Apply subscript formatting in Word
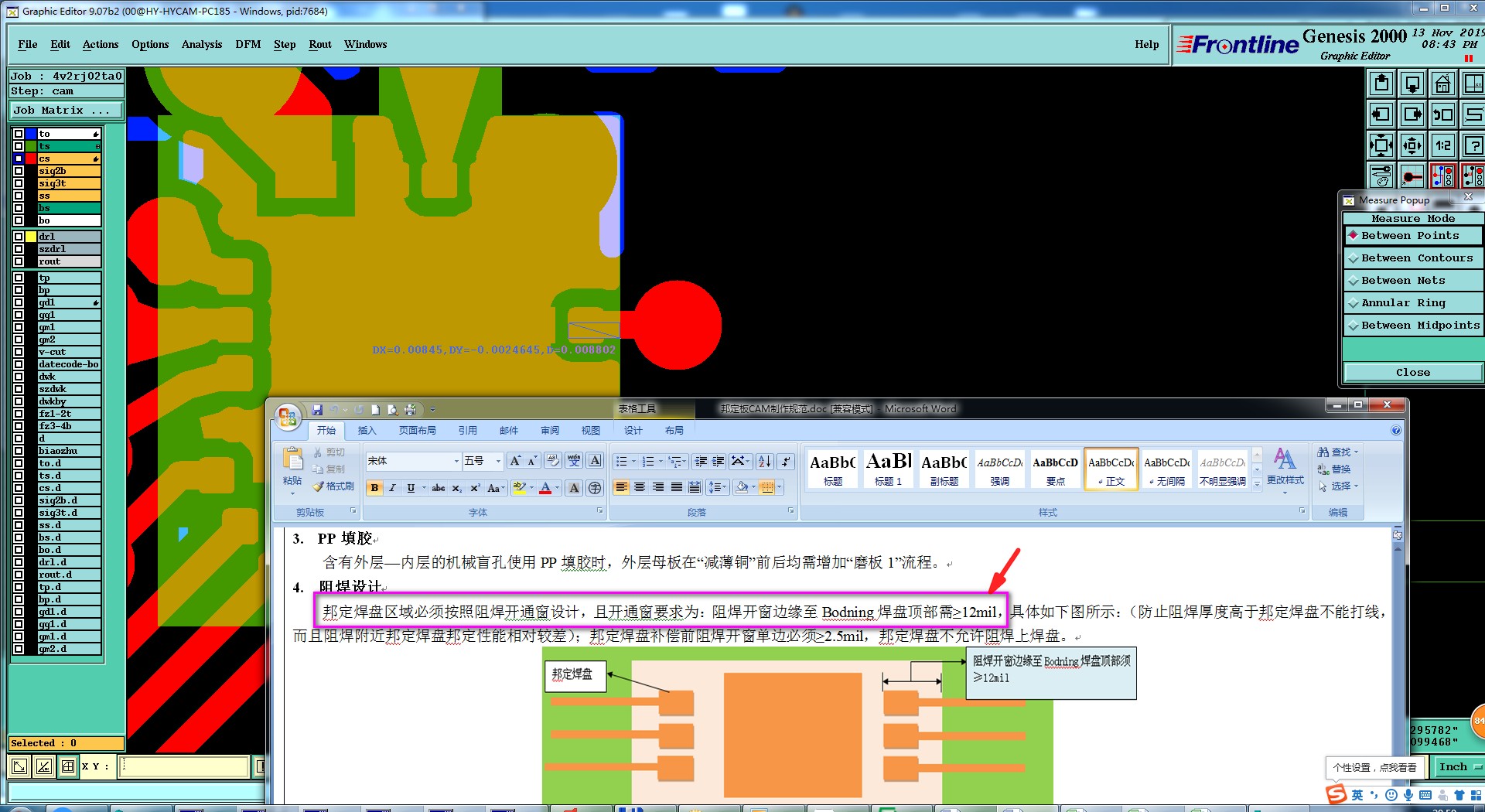 [x=457, y=488]
